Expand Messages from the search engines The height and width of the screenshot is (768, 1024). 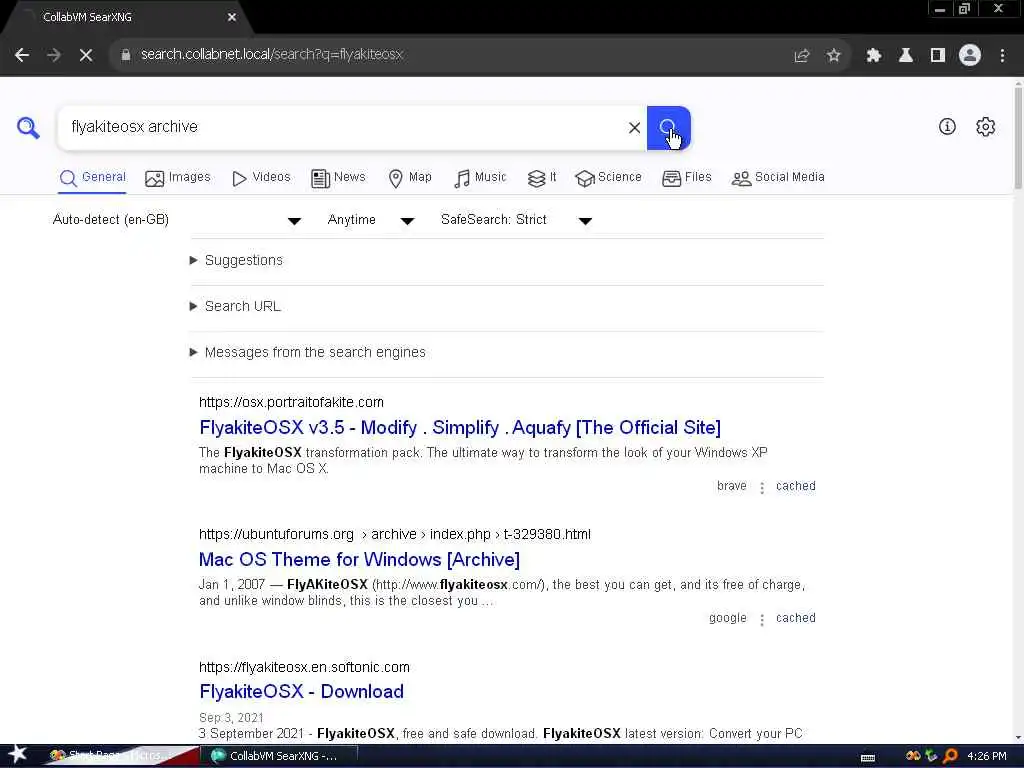point(307,353)
